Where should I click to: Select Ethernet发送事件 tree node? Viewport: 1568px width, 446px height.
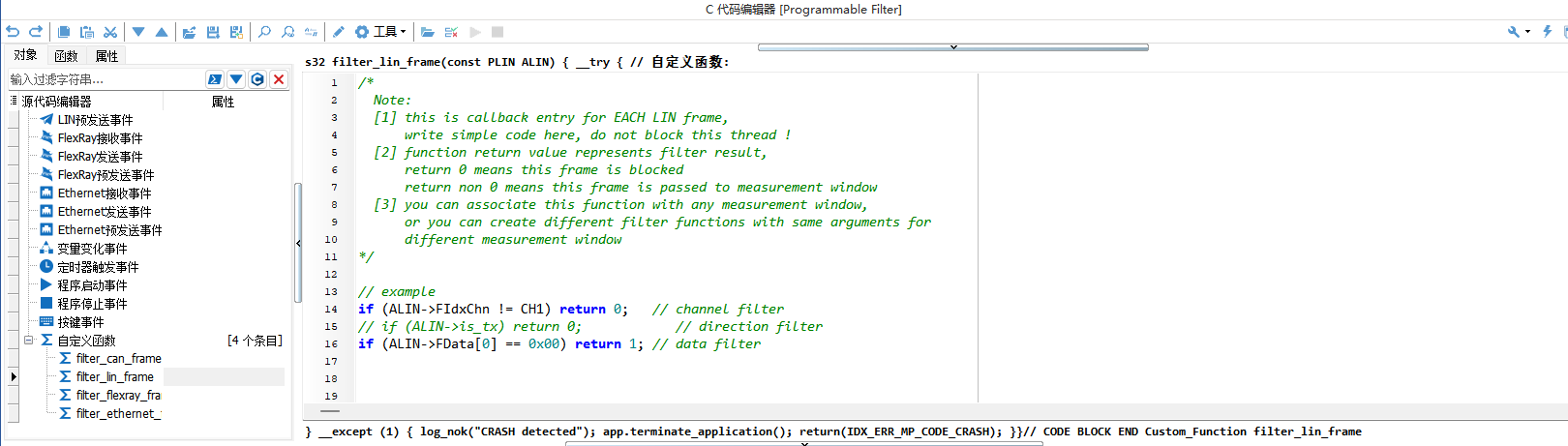coord(104,212)
